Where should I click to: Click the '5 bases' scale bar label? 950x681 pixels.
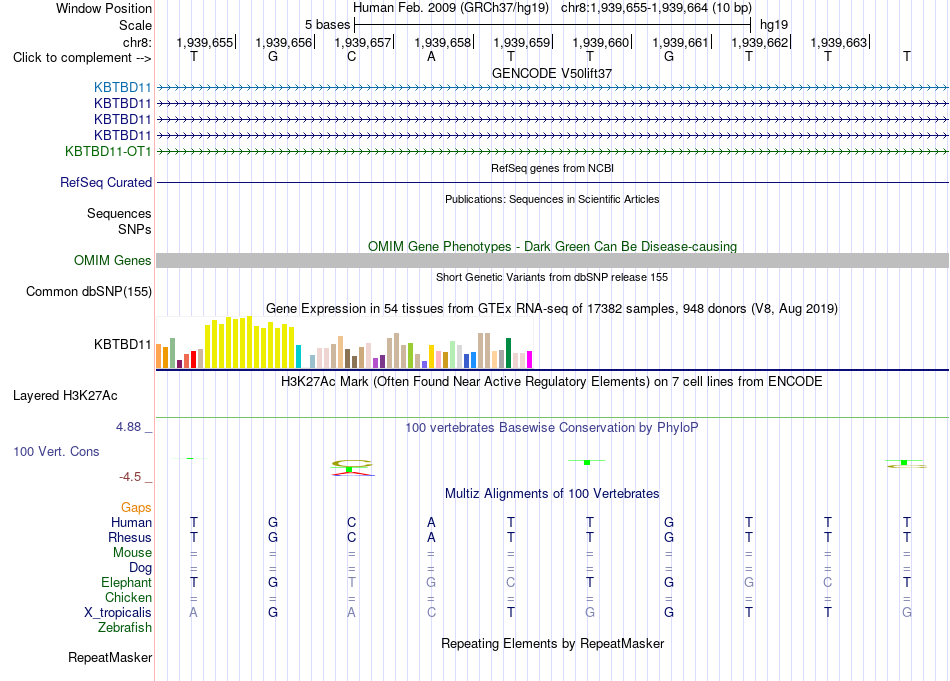coord(327,25)
